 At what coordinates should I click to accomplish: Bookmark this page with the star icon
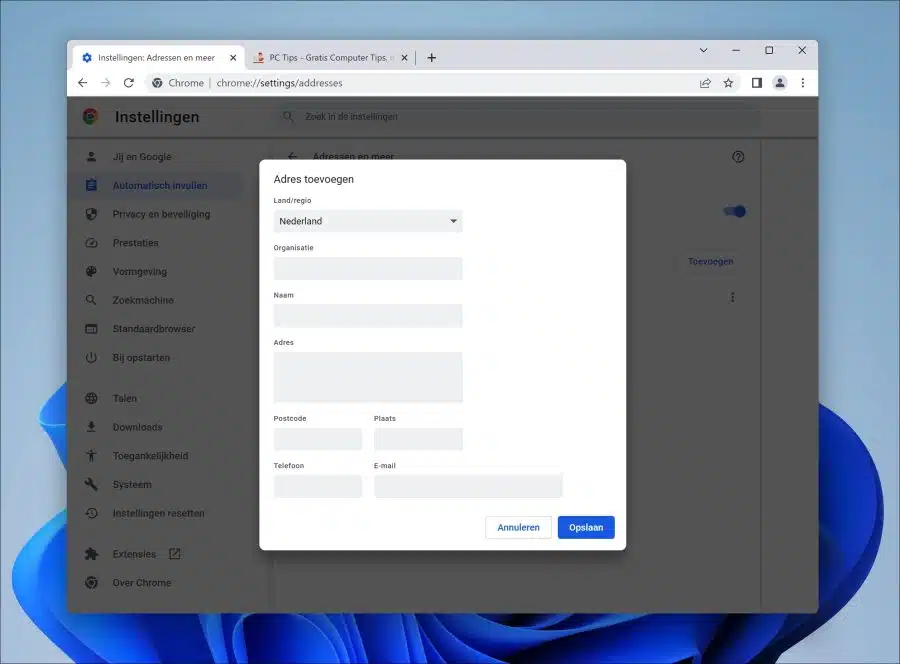[728, 83]
